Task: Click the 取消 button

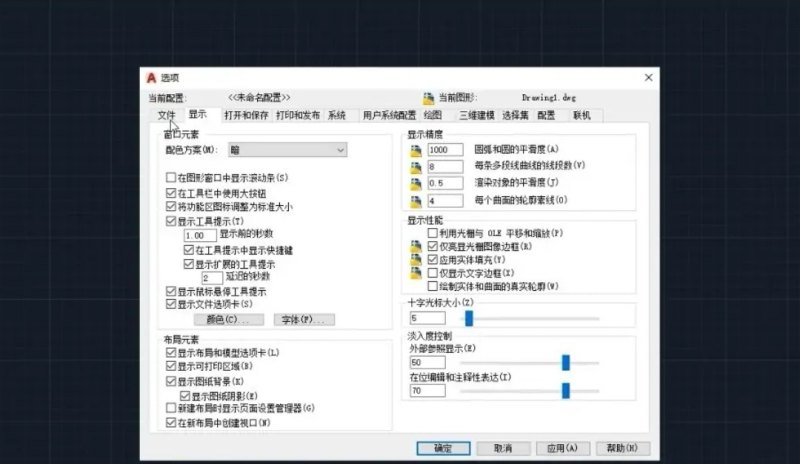Action: (x=503, y=448)
